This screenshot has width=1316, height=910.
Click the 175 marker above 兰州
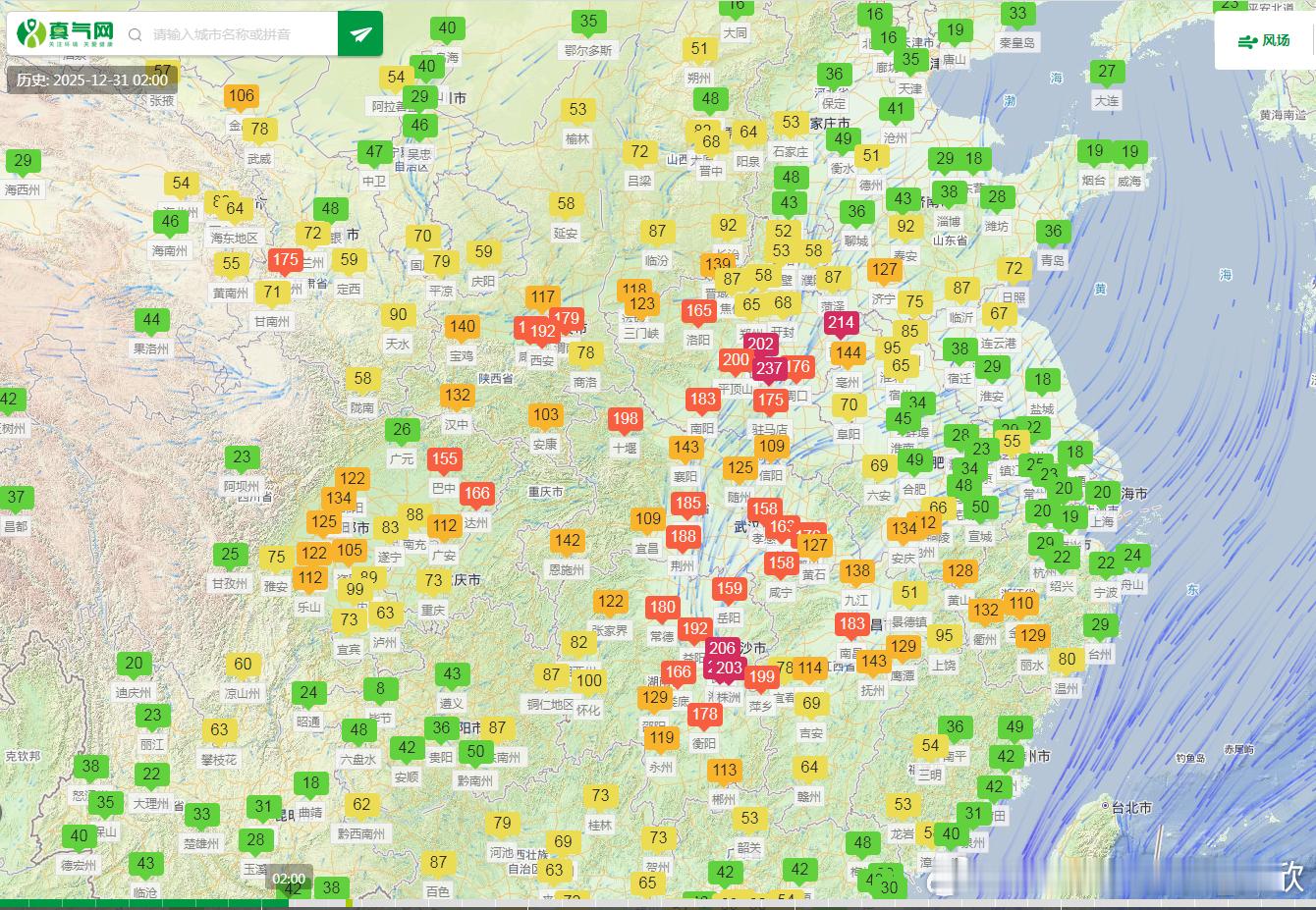click(x=286, y=262)
